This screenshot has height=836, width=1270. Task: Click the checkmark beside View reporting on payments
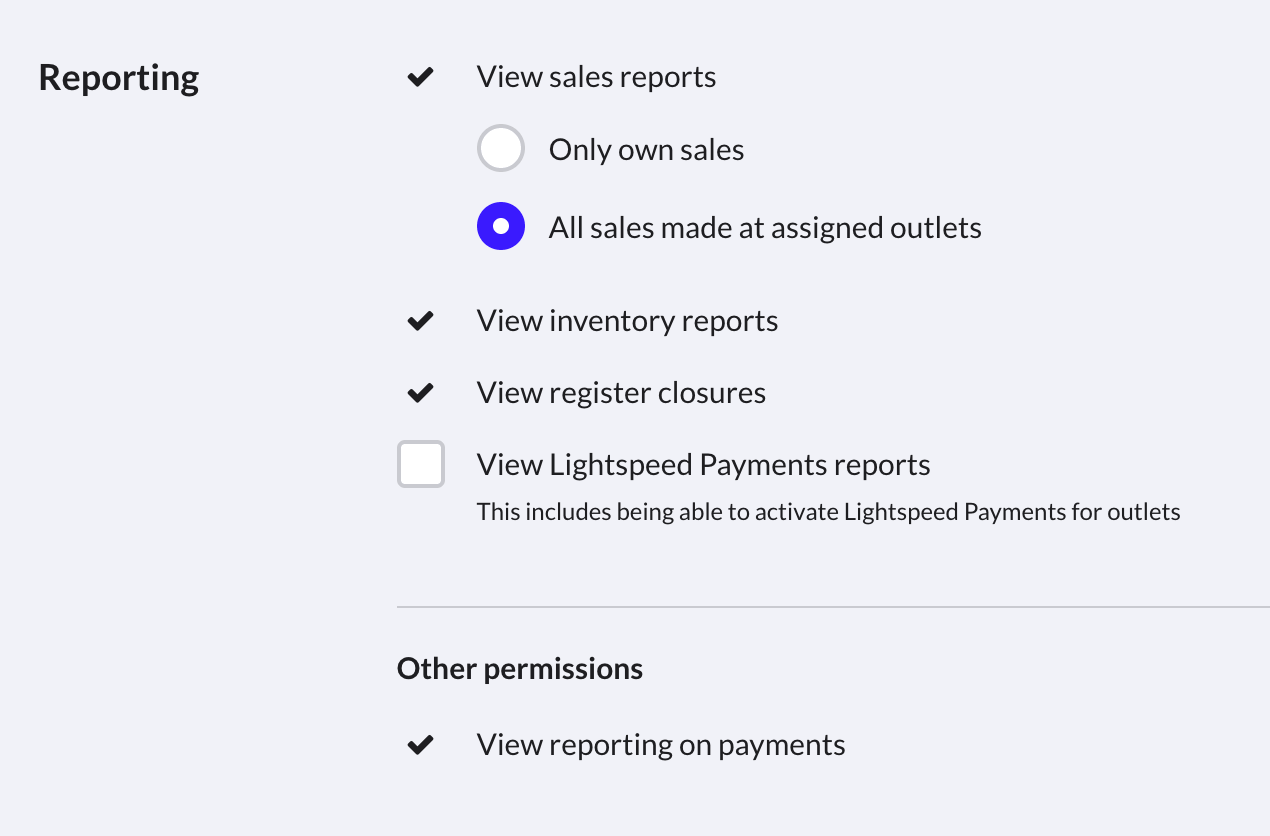point(421,745)
